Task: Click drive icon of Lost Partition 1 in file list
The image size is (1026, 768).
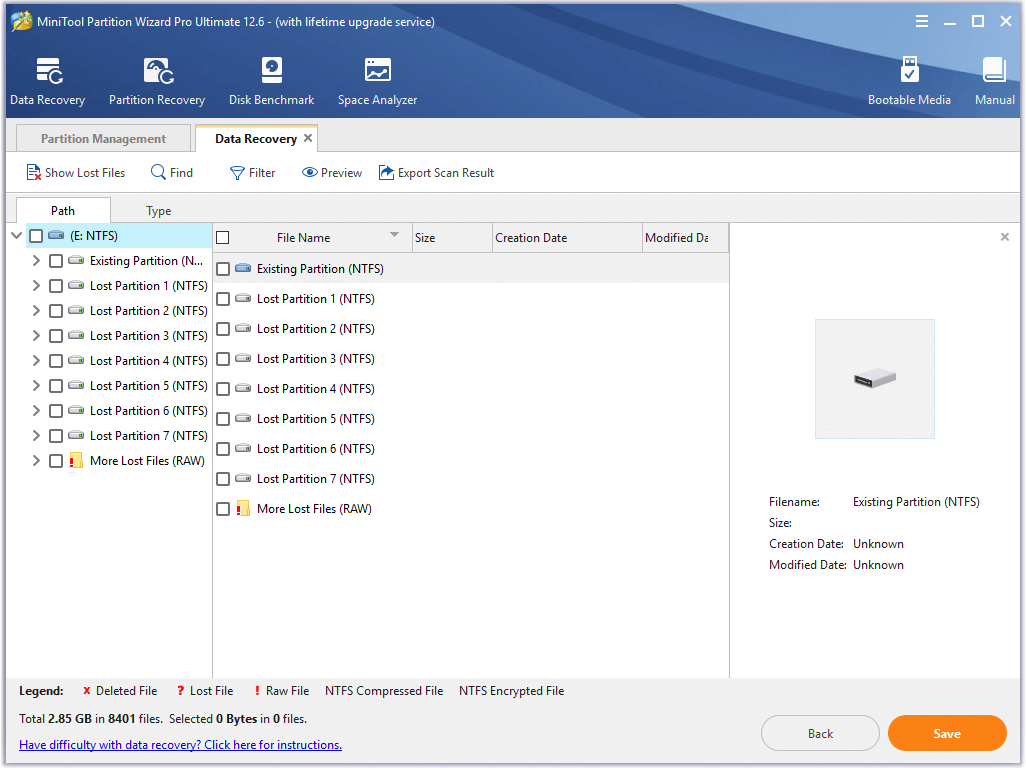Action: pos(243,298)
